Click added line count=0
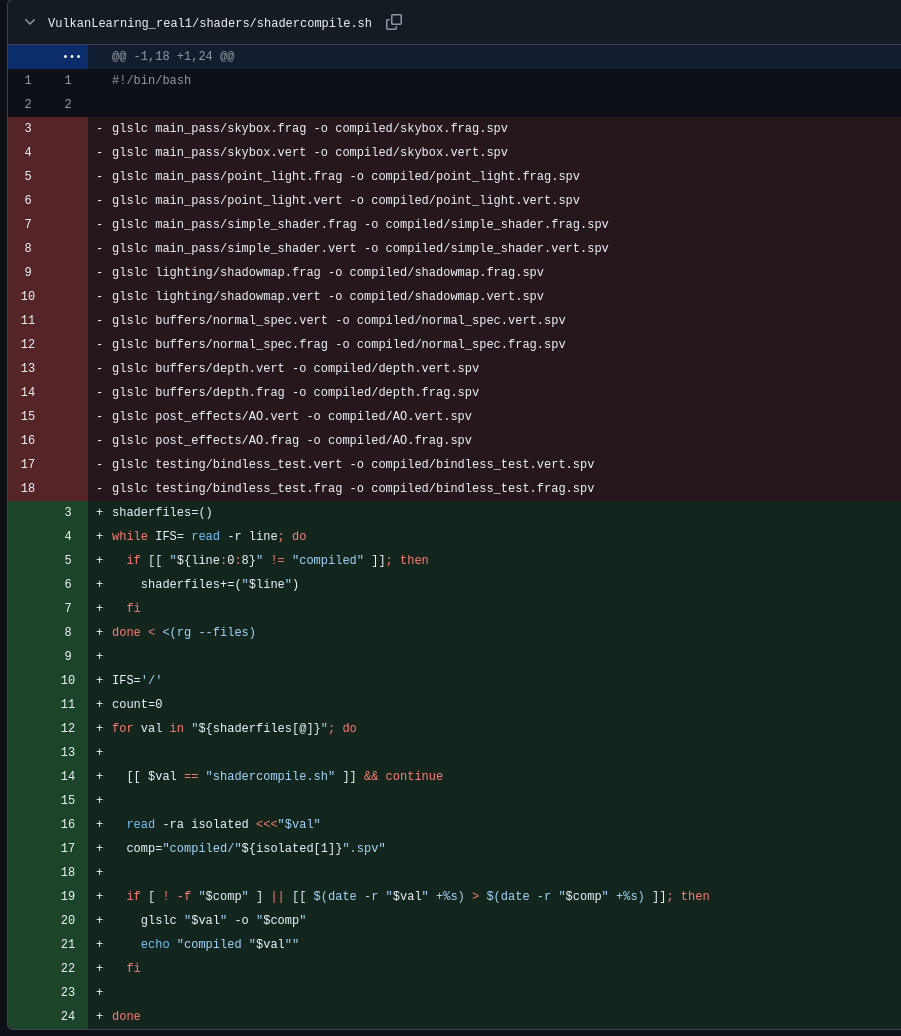The height and width of the screenshot is (1036, 901). click(x=137, y=704)
